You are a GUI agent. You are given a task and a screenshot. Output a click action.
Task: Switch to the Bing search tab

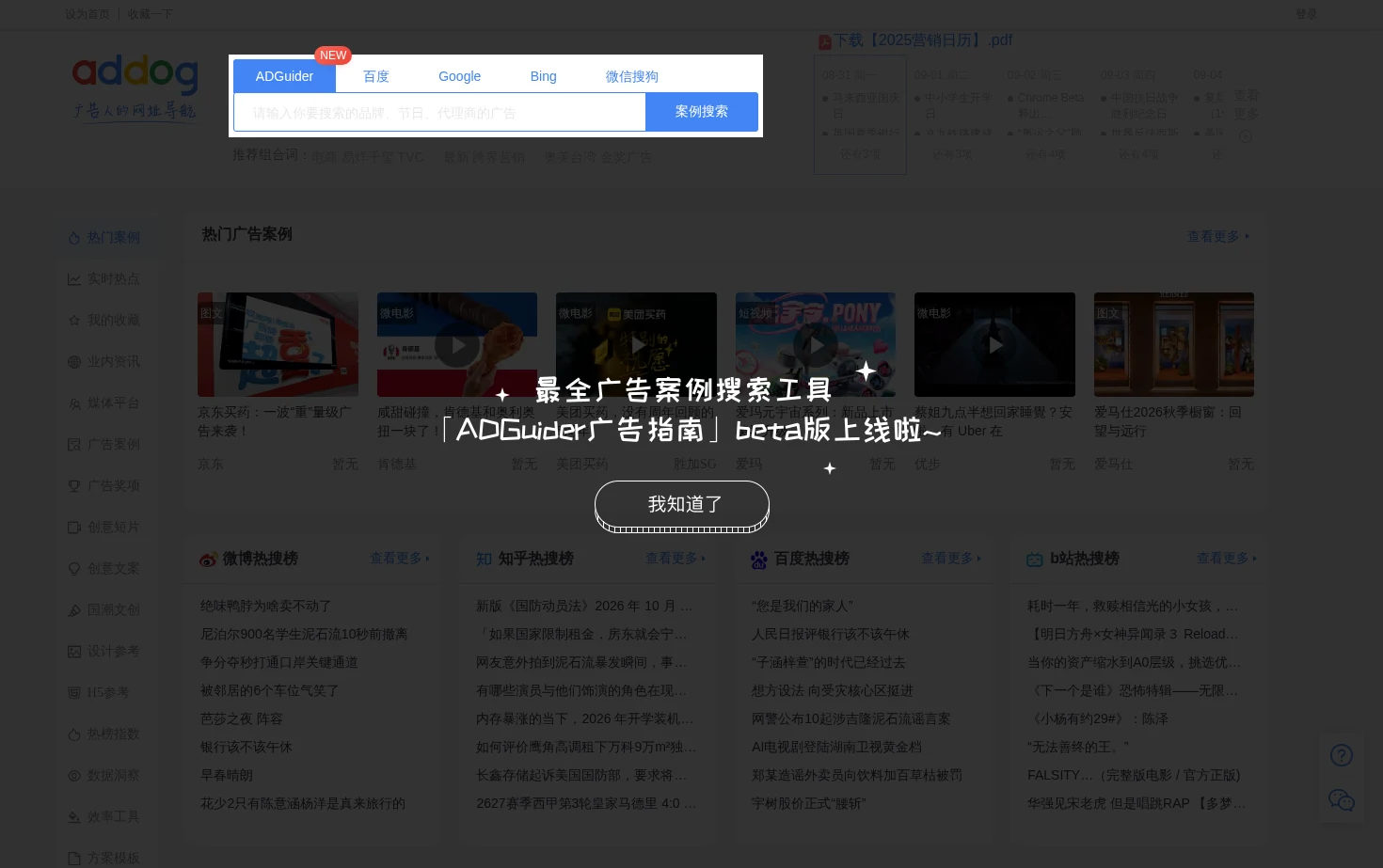coord(543,76)
